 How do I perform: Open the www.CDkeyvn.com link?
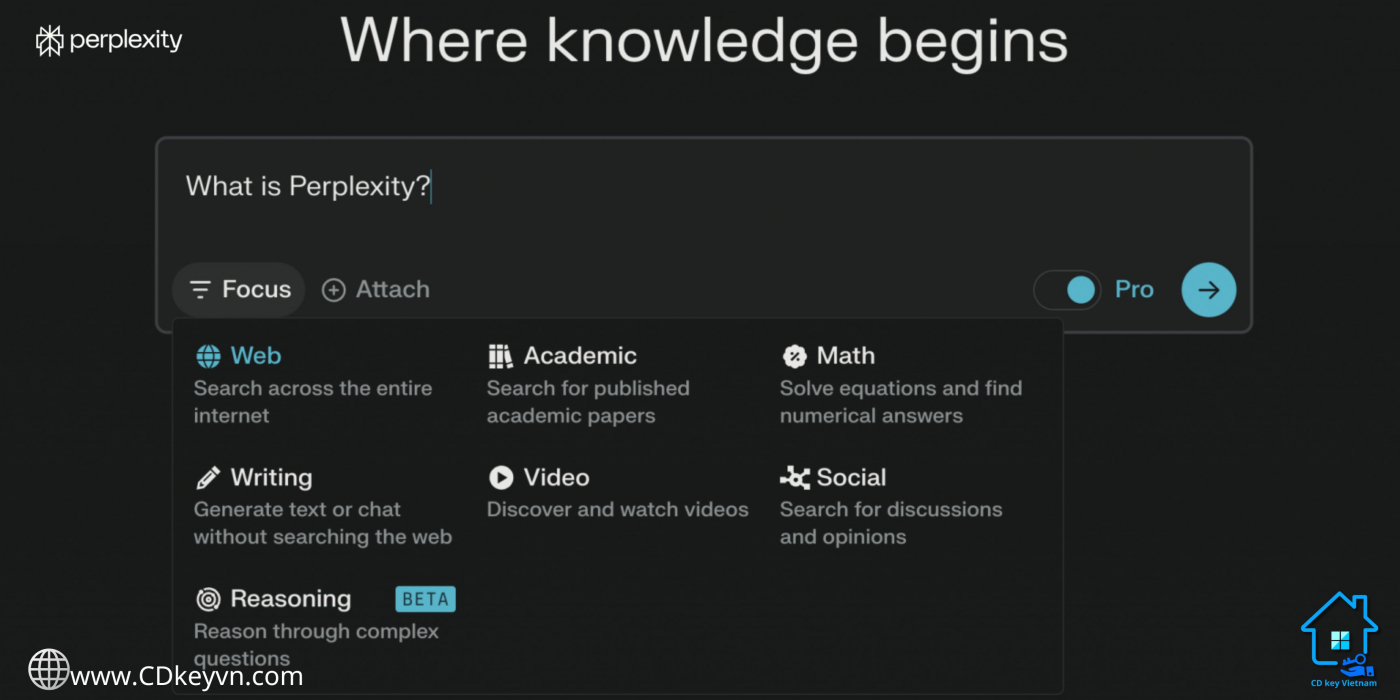186,677
